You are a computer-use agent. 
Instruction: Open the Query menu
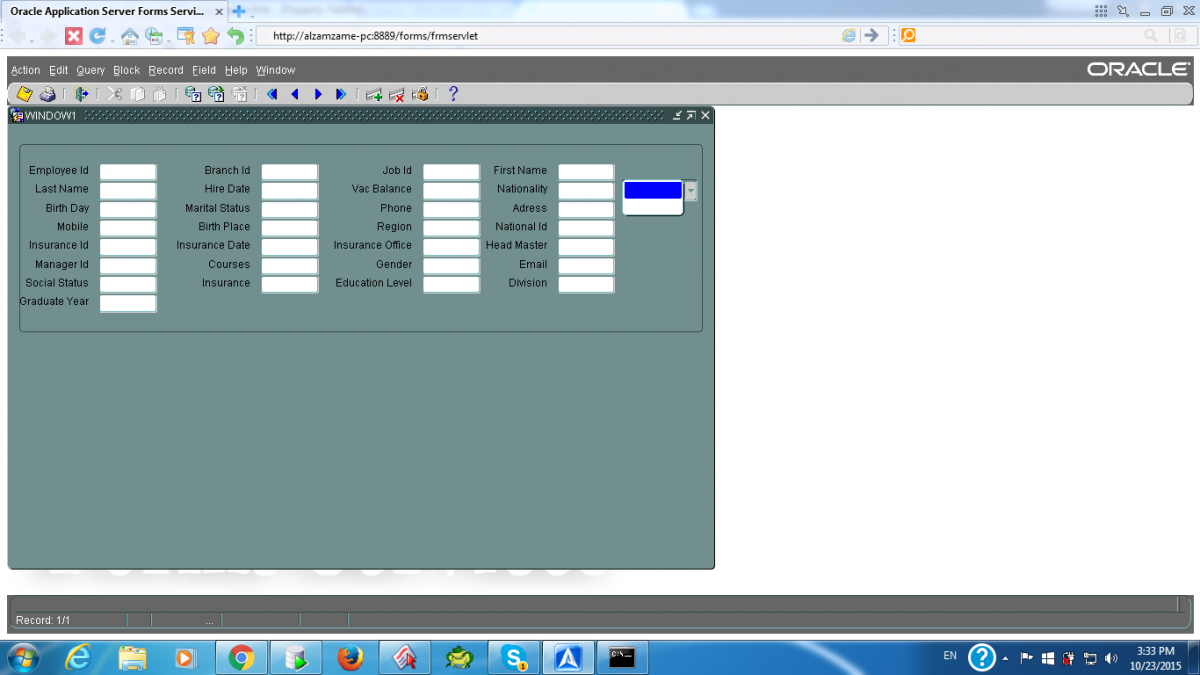point(90,70)
